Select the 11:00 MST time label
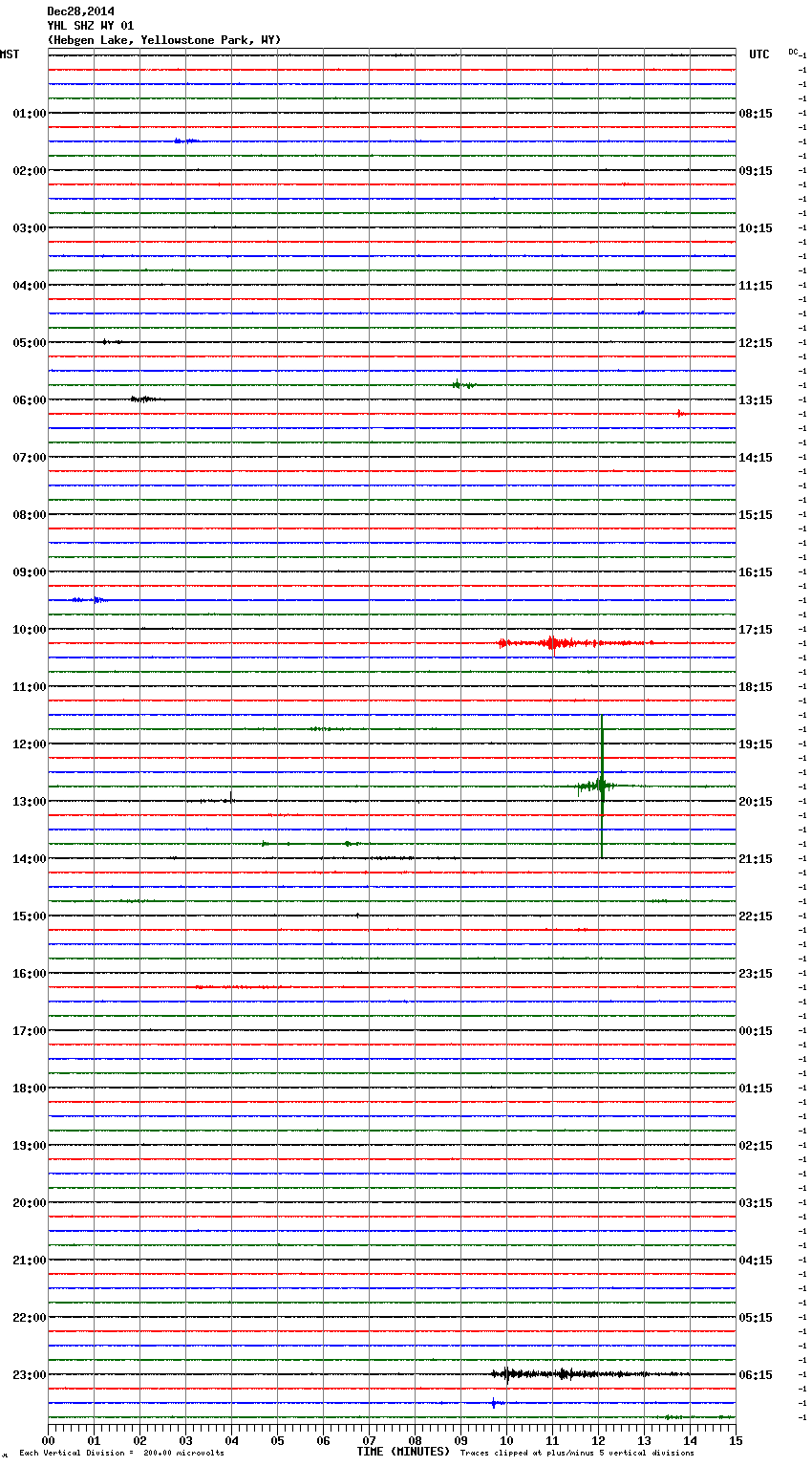 pos(29,687)
